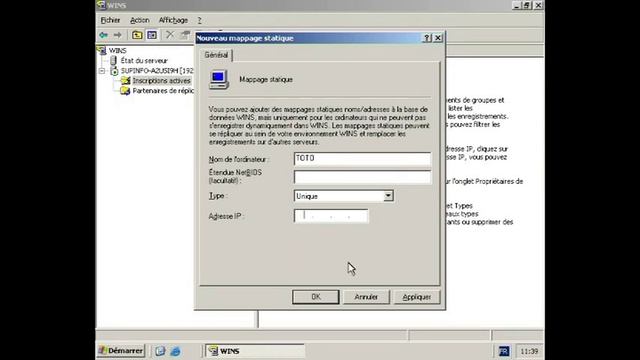
Task: Select SUPINFO-A2USI9H server tree item
Action: pyautogui.click(x=157, y=71)
